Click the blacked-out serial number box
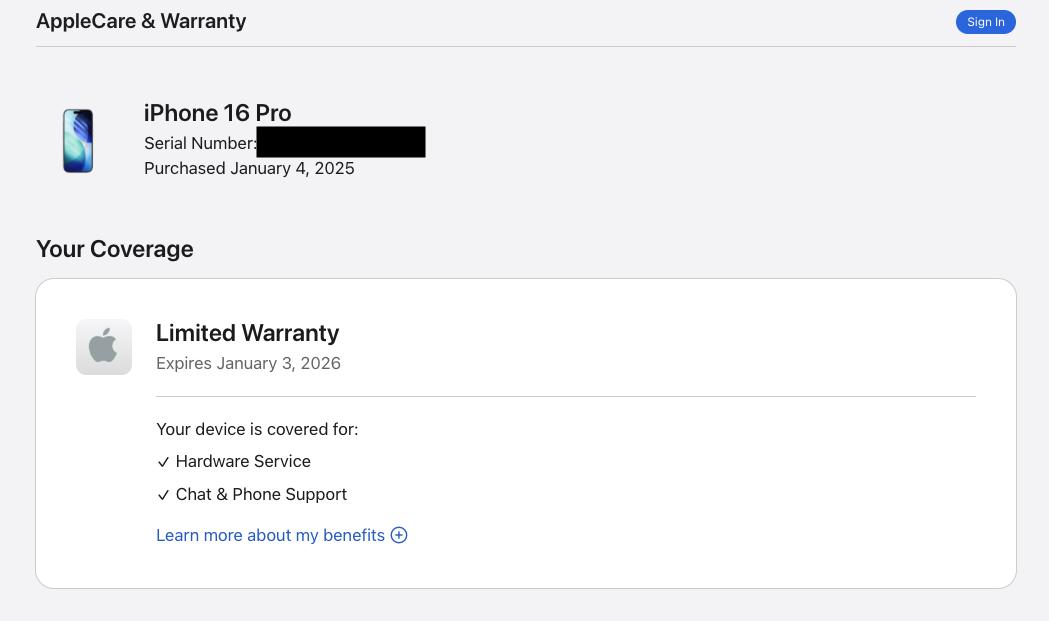 pos(340,142)
